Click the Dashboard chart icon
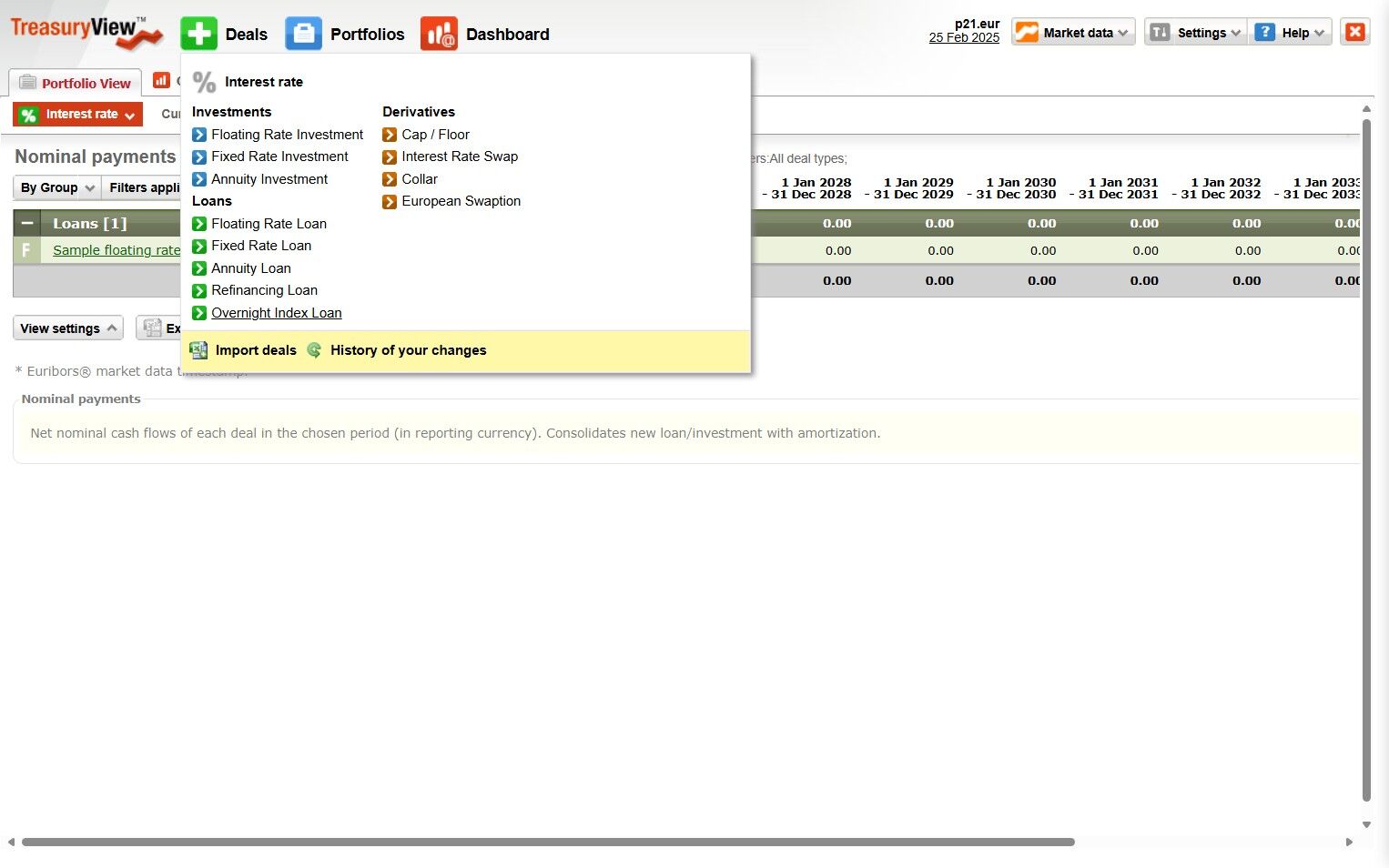The width and height of the screenshot is (1389, 868). coord(439,34)
